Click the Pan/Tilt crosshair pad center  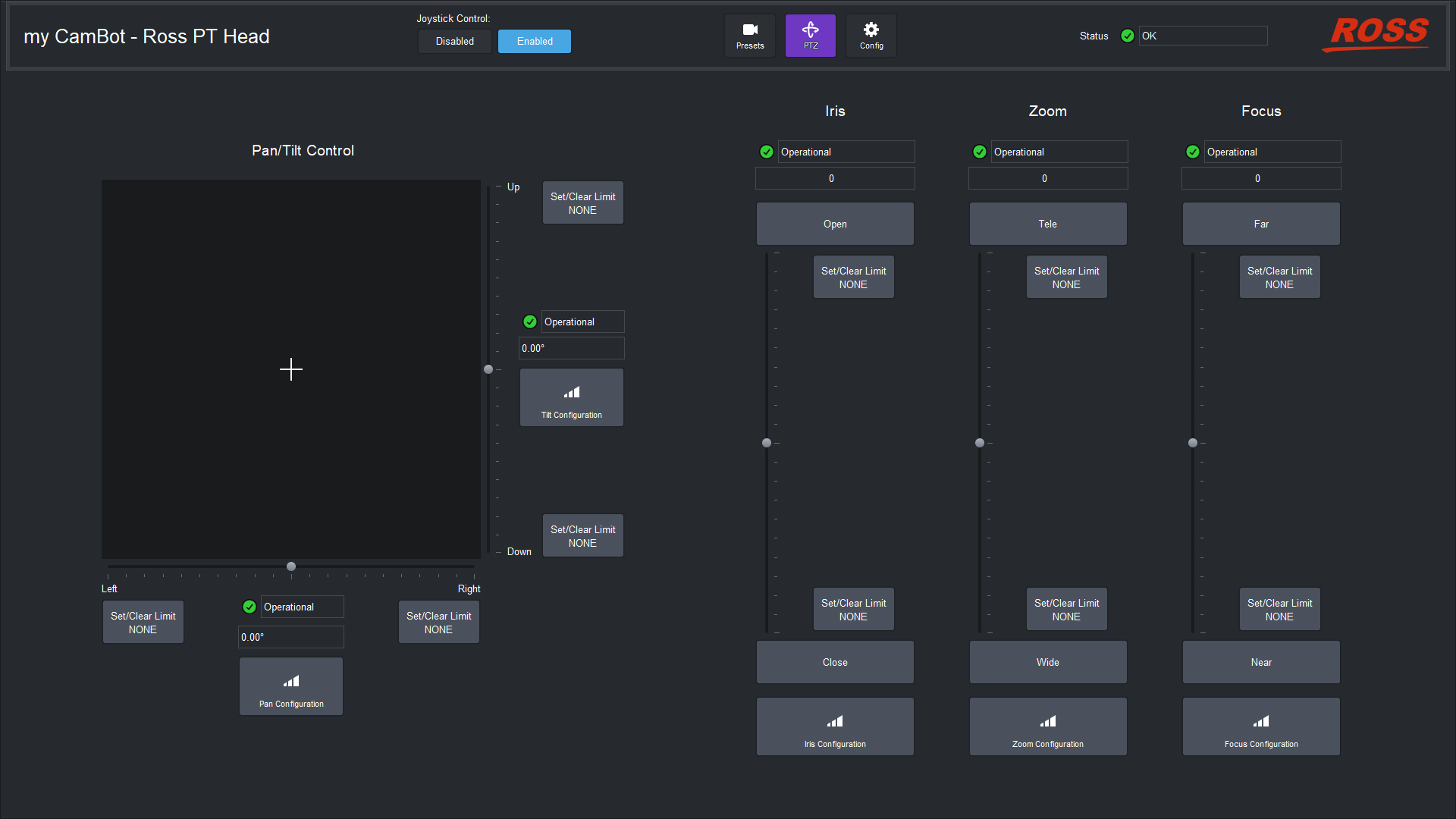coord(290,369)
